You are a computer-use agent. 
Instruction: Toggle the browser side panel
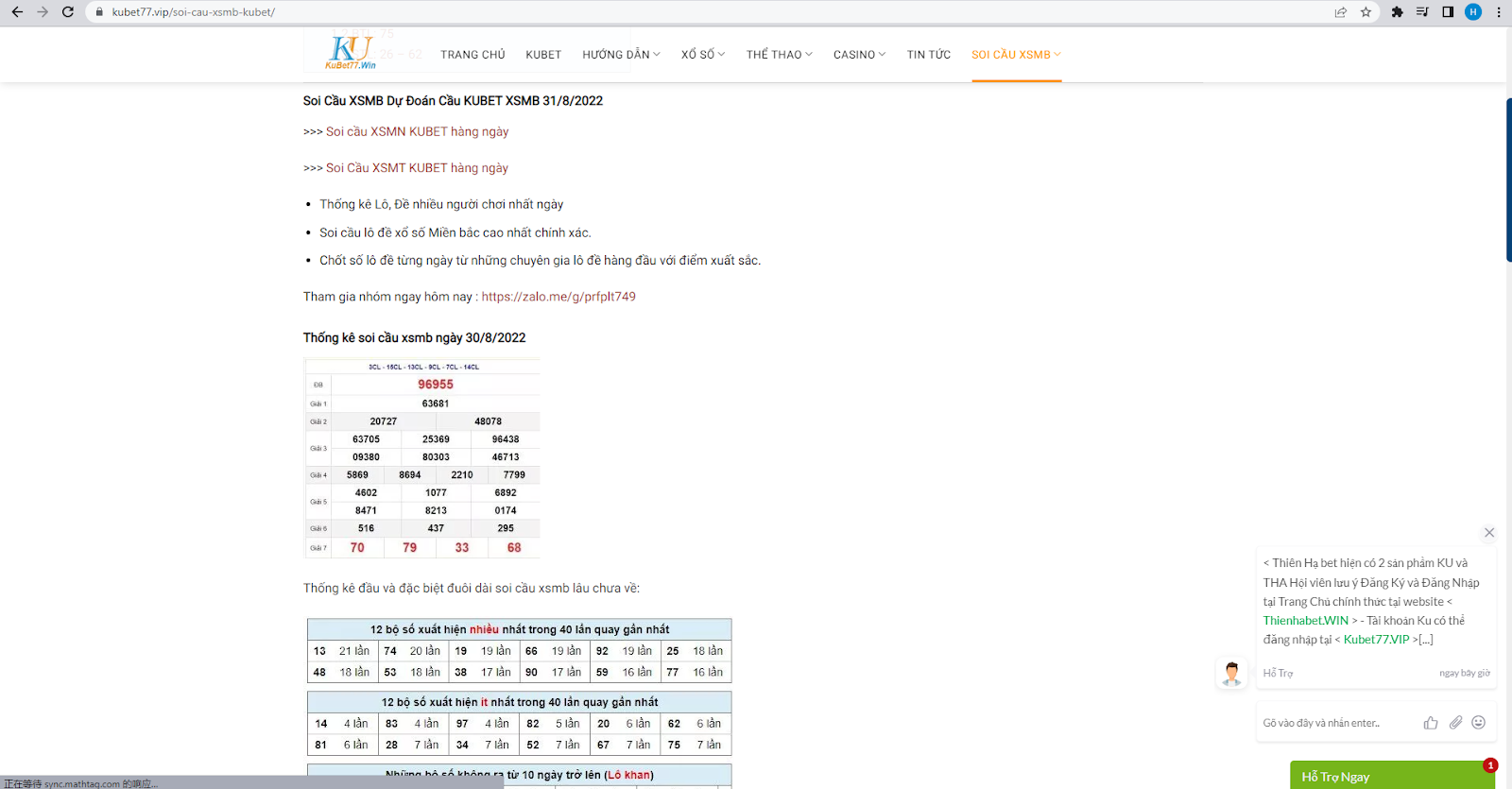coord(1448,12)
